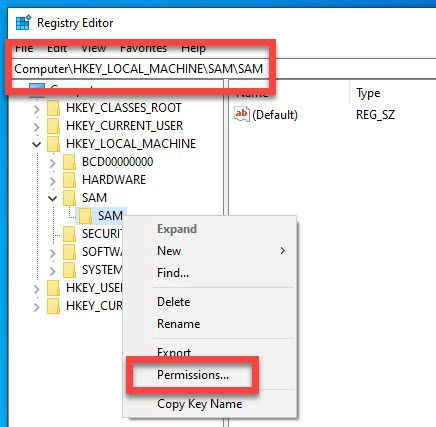Select the HKEY_LOCAL_MACHINE tree label
Viewport: 436px width, 427px height.
pyautogui.click(x=131, y=144)
